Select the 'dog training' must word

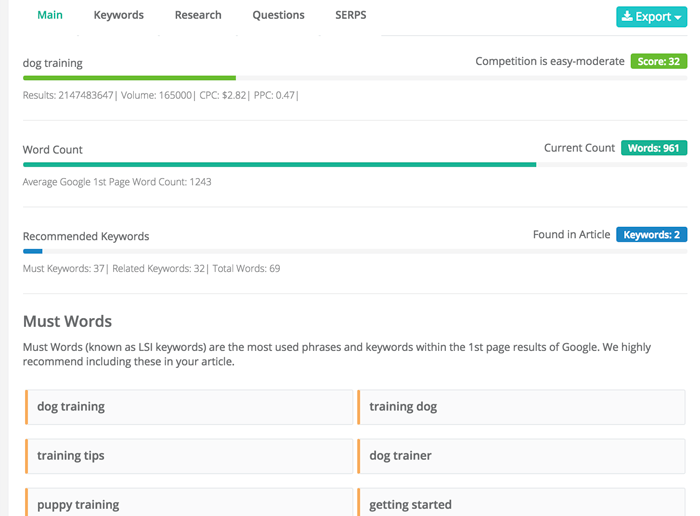pyautogui.click(x=189, y=407)
